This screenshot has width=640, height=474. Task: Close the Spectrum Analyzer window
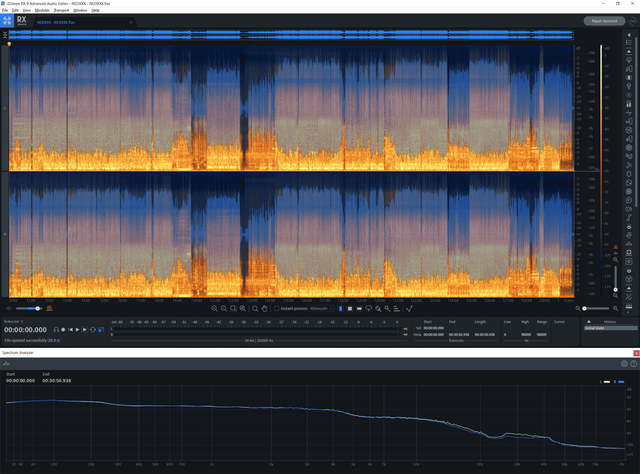(x=636, y=353)
